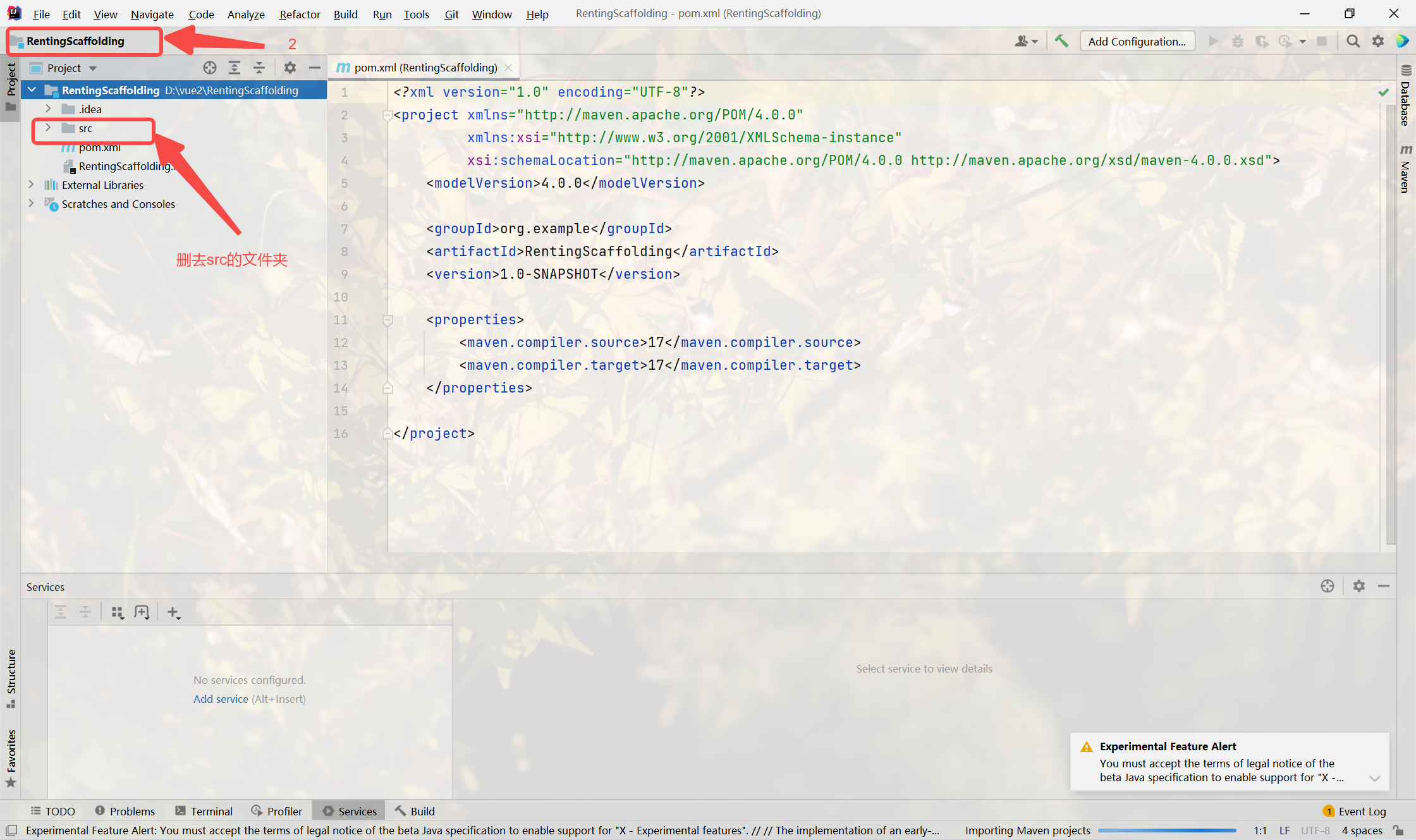Viewport: 1416px width, 840px height.
Task: Open the run dropdown arrow beside profiler icon
Action: (x=1303, y=41)
